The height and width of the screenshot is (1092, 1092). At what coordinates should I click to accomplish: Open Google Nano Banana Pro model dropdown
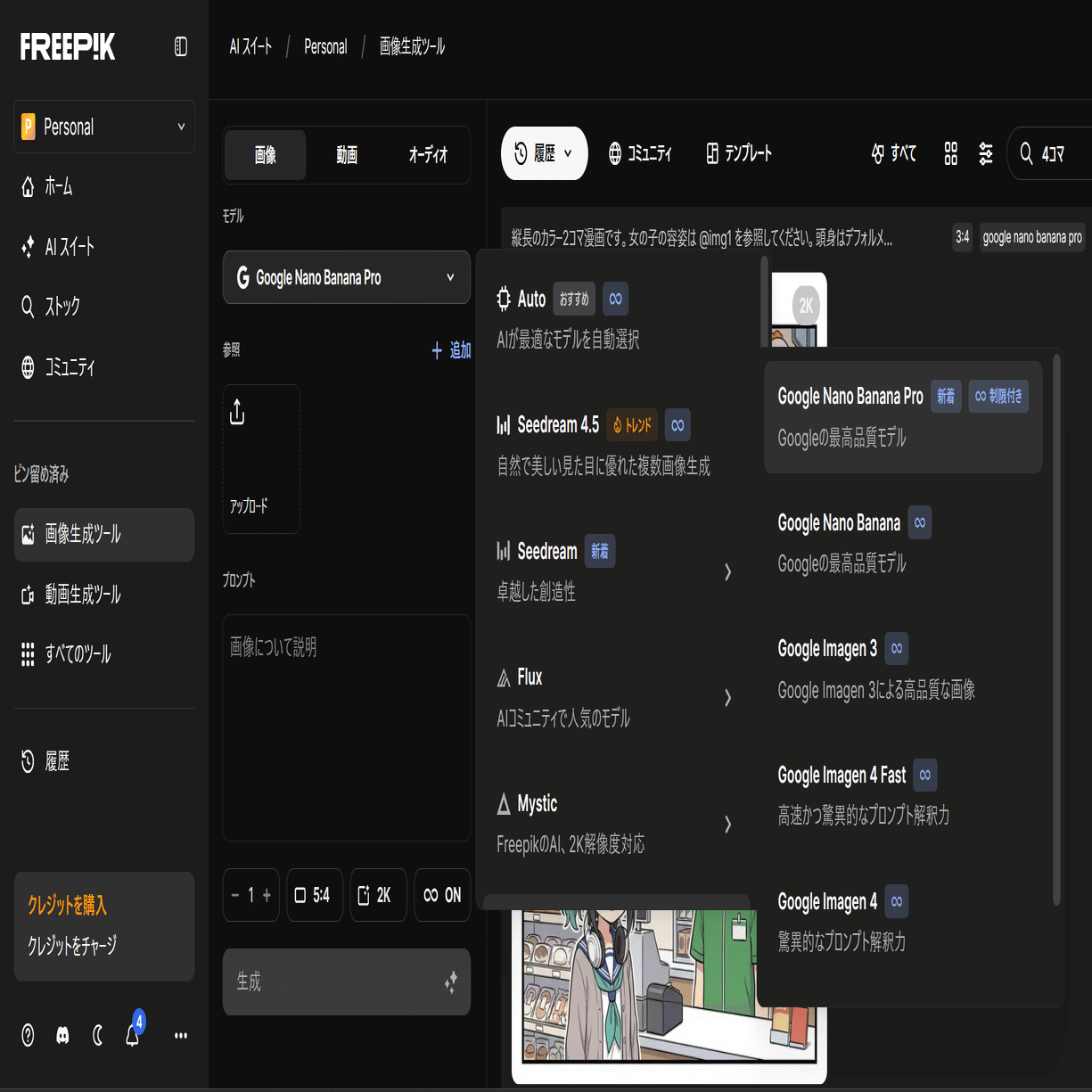[347, 277]
